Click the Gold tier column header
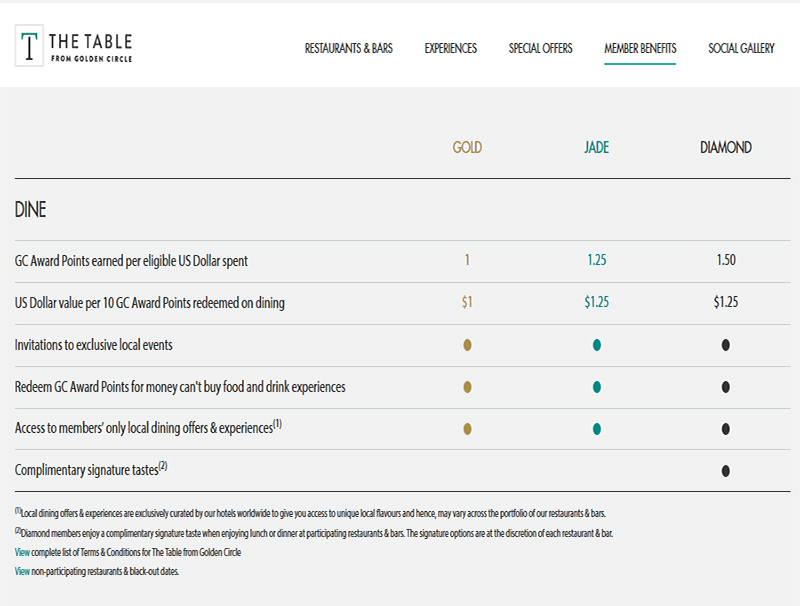 (467, 147)
